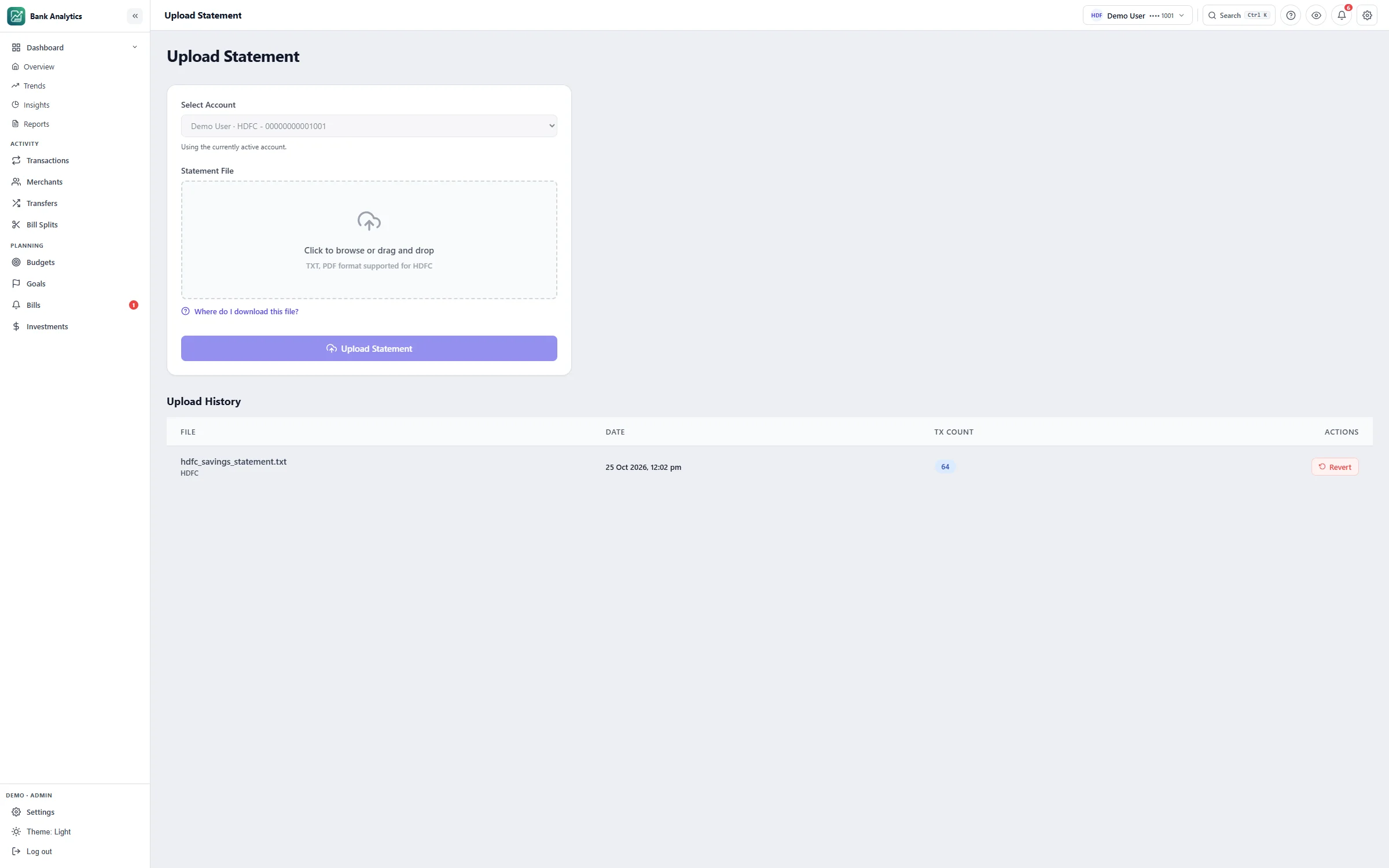Click the HDF bank badge in header

pos(1096,16)
